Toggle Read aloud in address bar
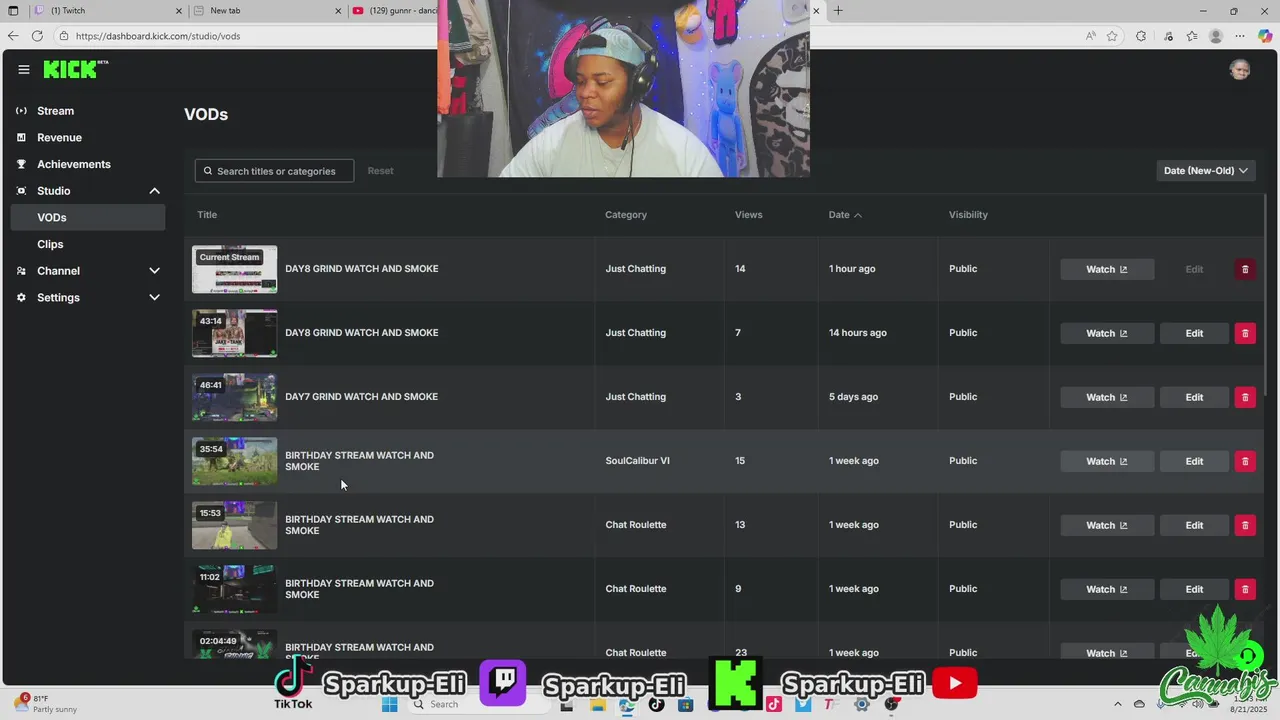 tap(1090, 36)
